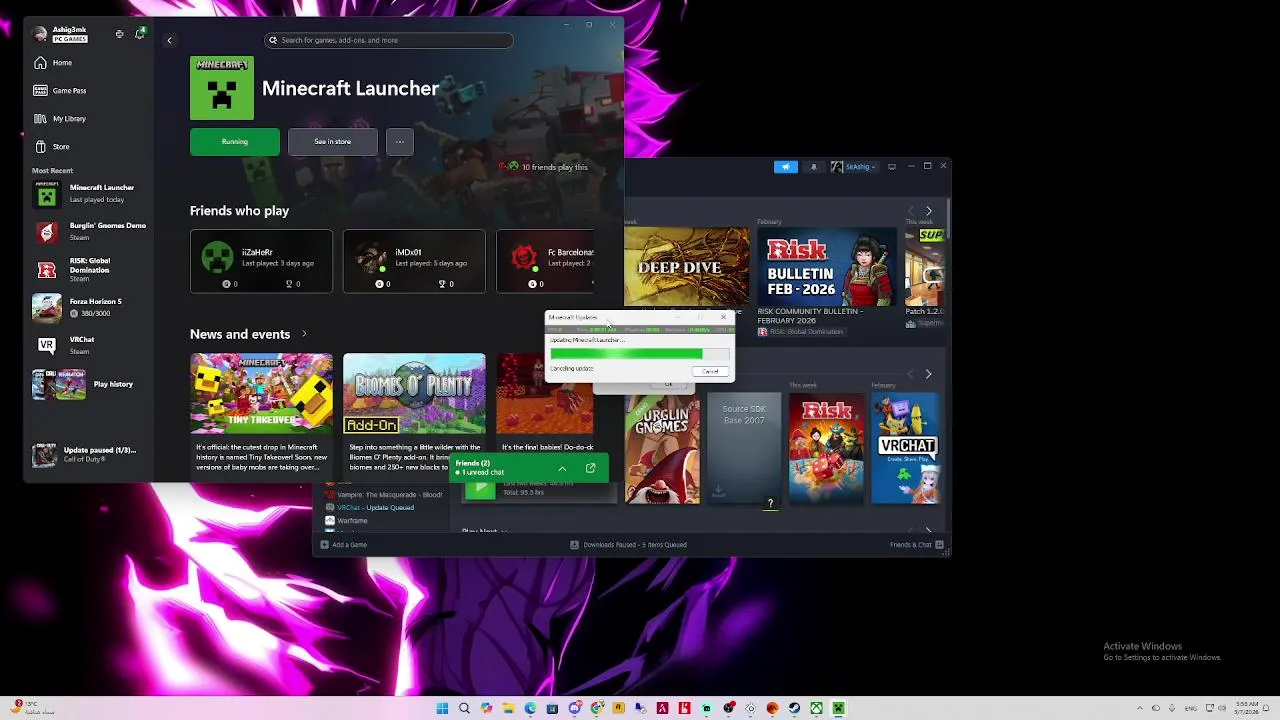Screen dimensions: 1280x720
Task: Show hidden system tray icons chevron
Action: tap(1139, 708)
